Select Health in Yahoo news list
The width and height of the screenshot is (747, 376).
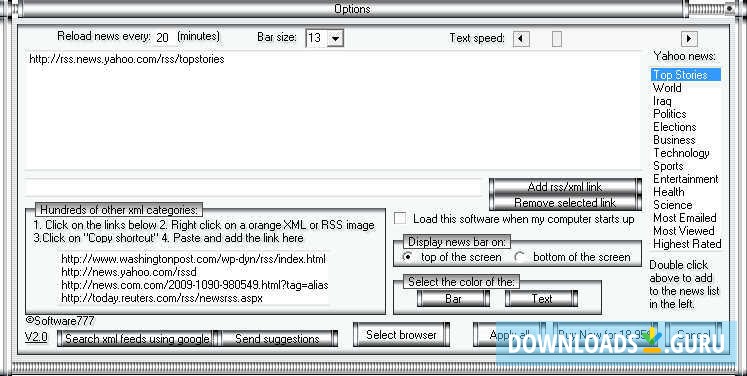click(x=685, y=192)
